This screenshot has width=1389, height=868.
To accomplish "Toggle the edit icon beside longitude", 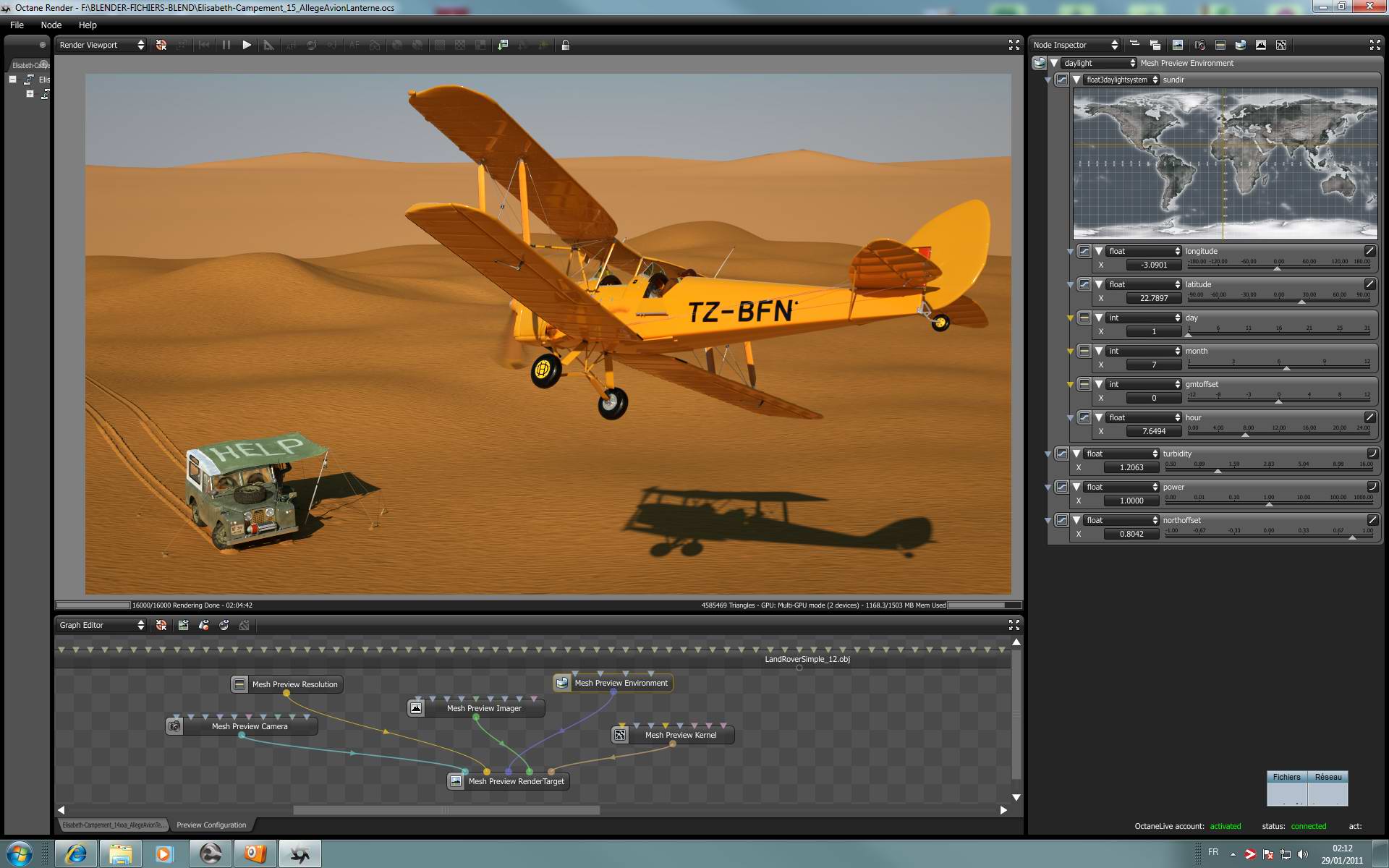I will point(1369,251).
